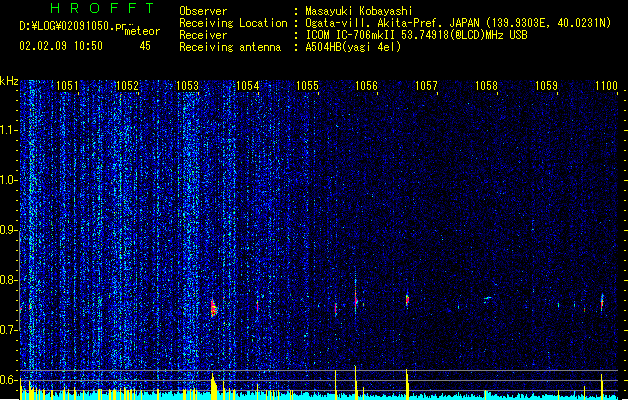The height and width of the screenshot is (400, 629).
Task: Click the 'Receiving Location' label
Action: (233, 23)
